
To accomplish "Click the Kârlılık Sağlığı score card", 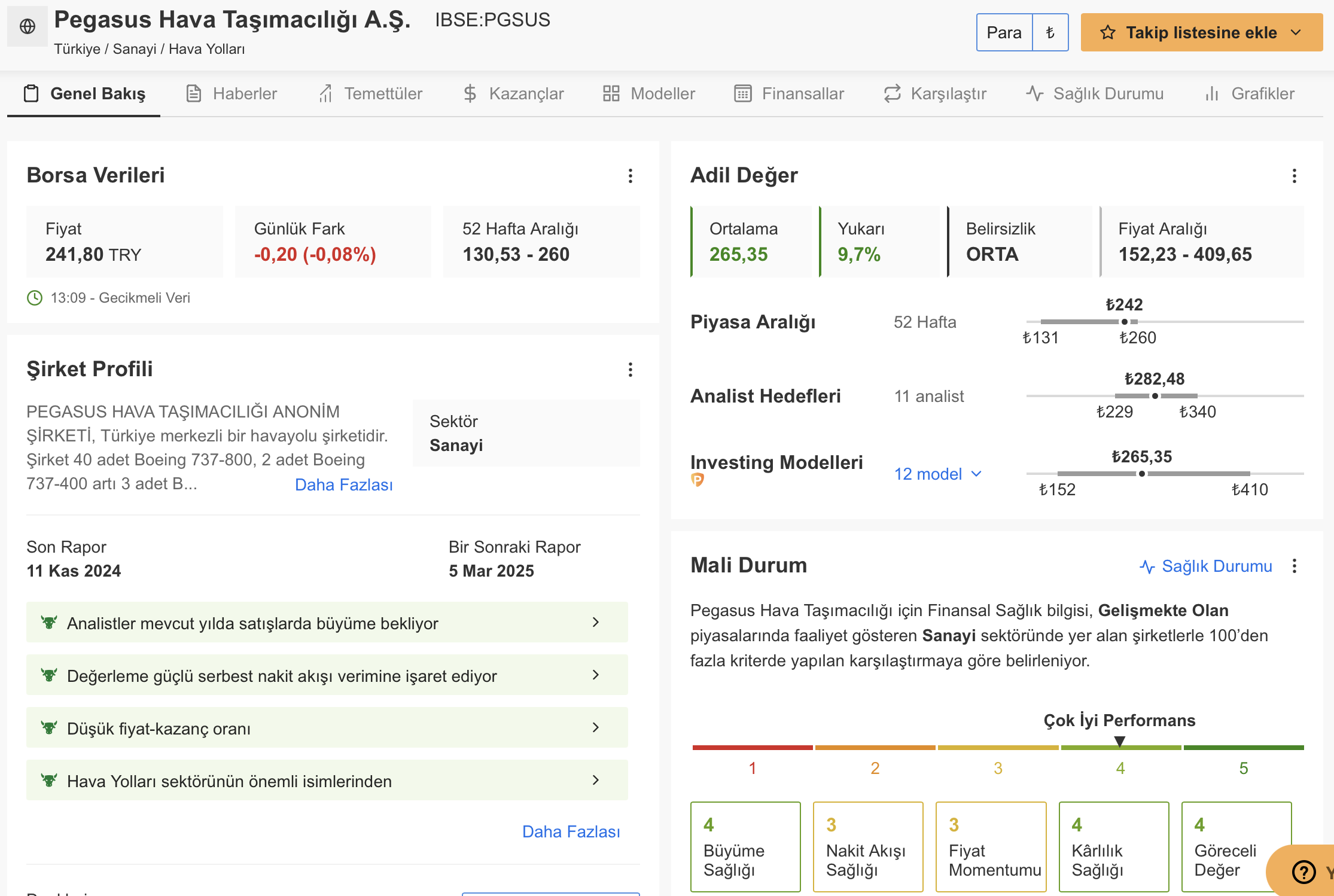I will (1114, 846).
